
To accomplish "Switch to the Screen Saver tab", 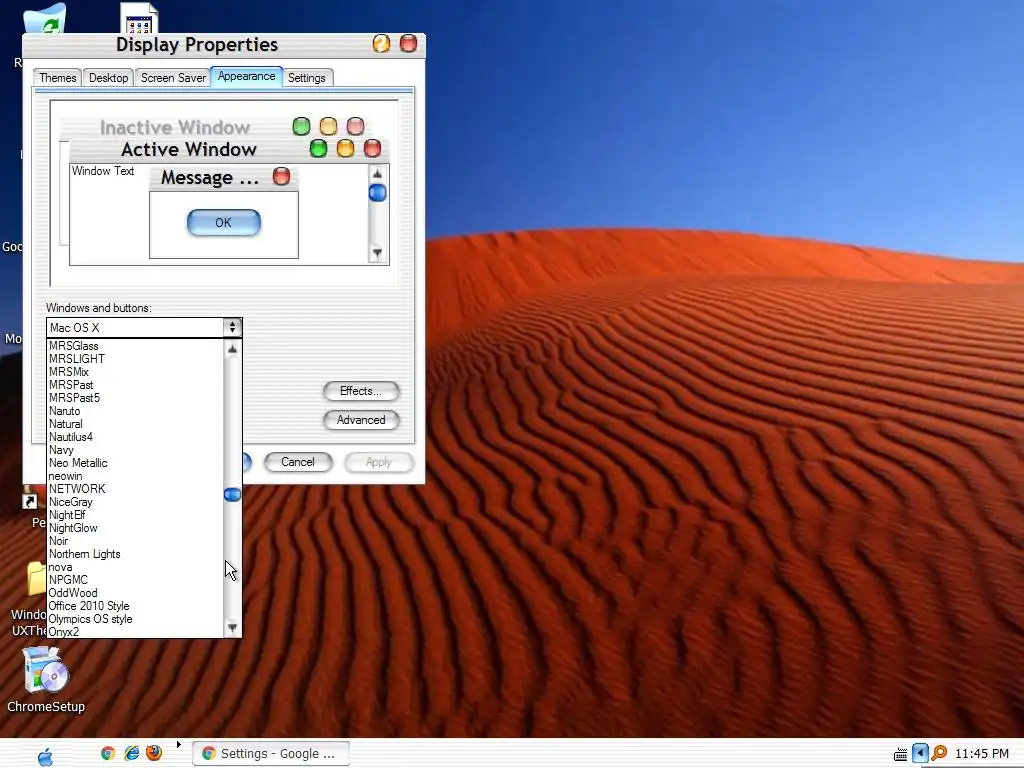I will (173, 78).
